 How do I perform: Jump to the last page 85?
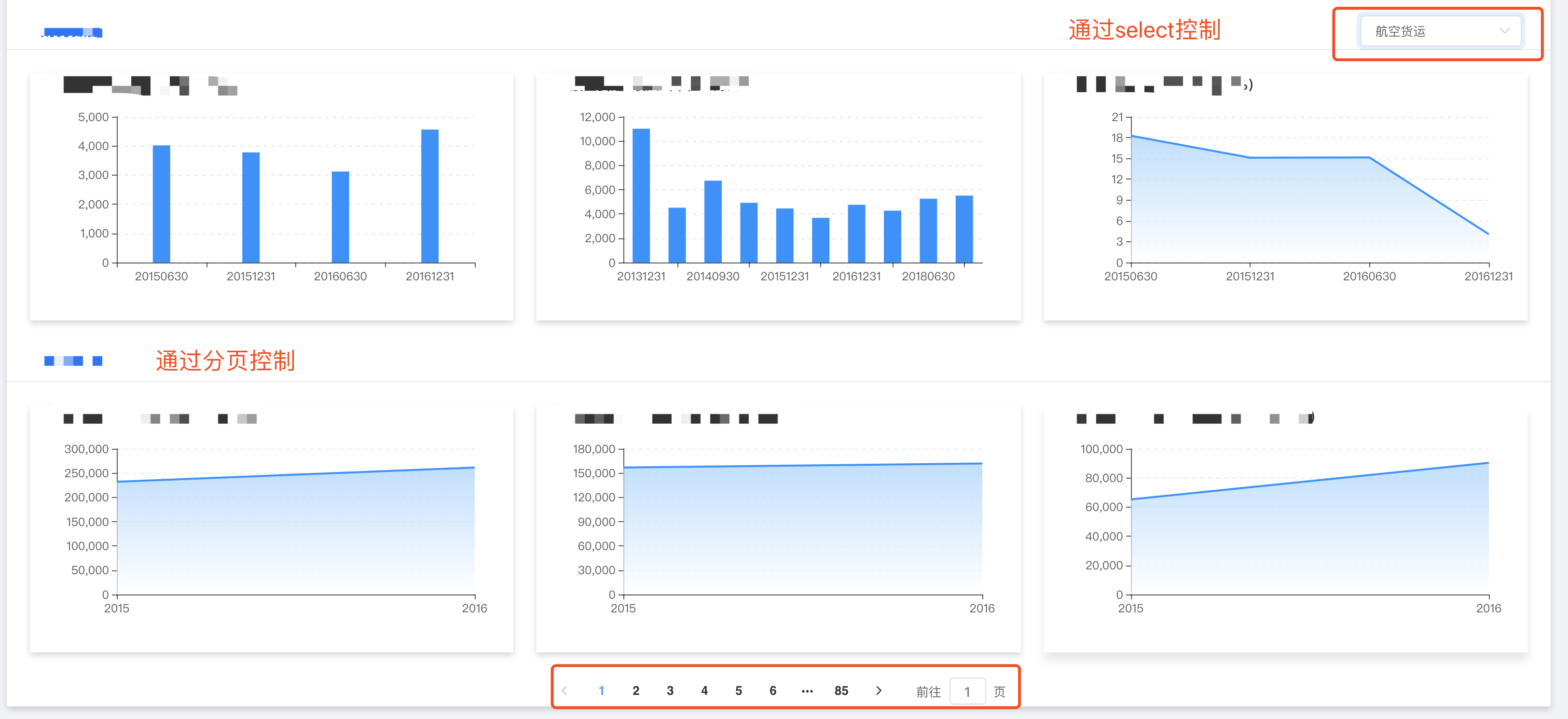(x=841, y=691)
